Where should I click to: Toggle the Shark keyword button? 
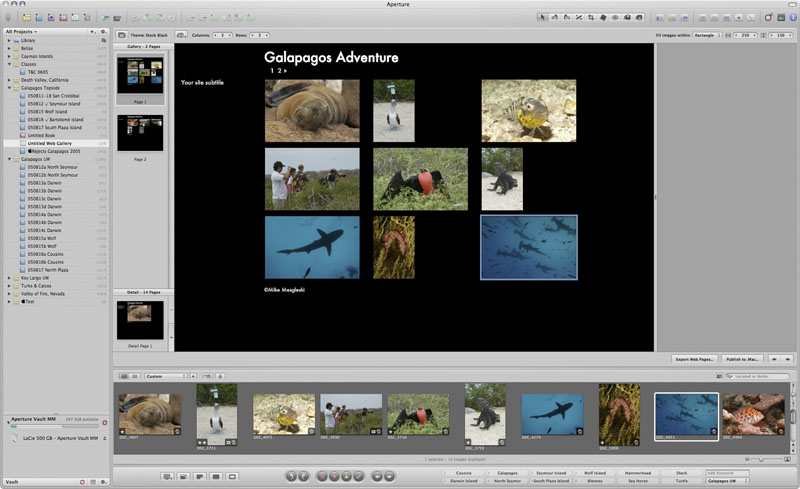(680, 472)
